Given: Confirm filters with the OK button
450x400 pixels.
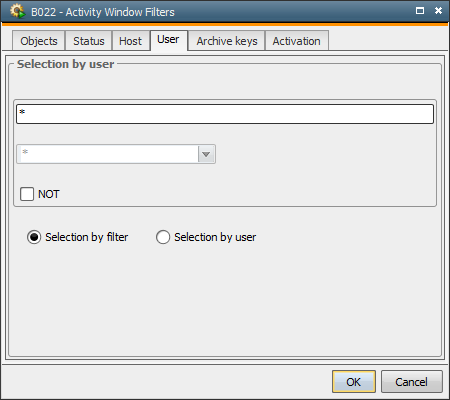Looking at the screenshot, I should point(354,382).
